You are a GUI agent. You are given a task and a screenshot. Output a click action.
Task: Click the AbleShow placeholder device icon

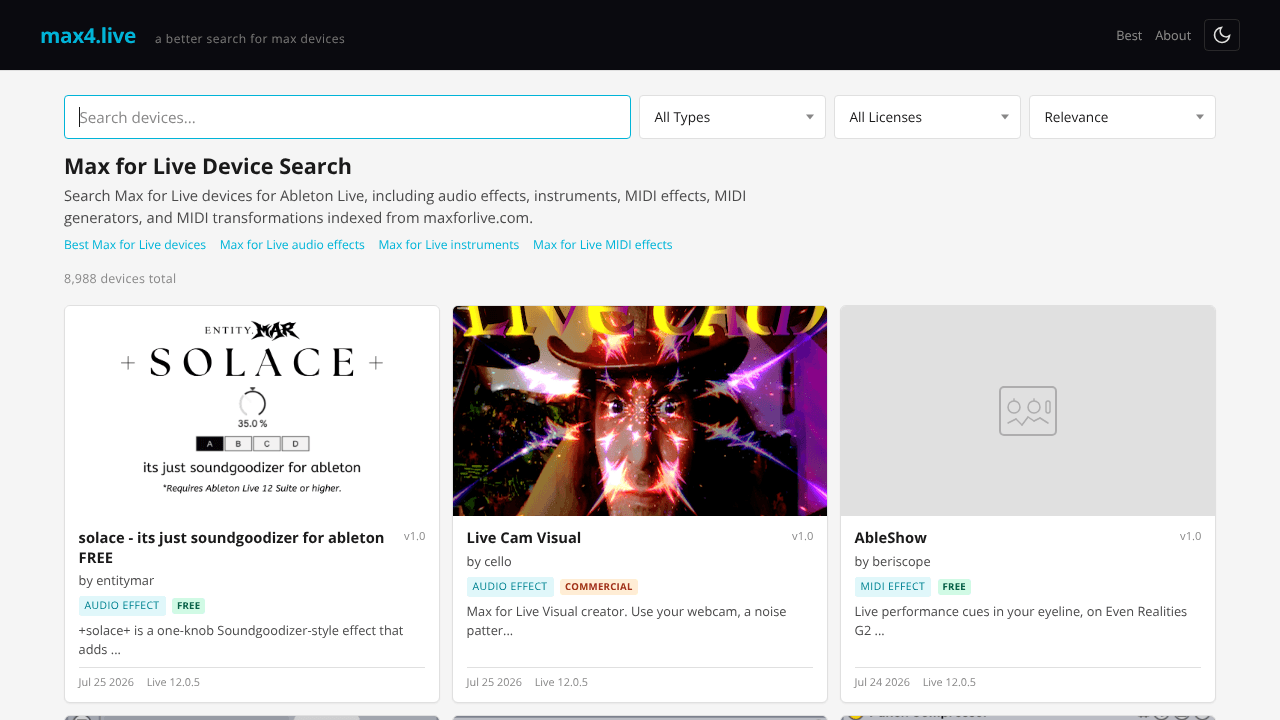pos(1028,411)
